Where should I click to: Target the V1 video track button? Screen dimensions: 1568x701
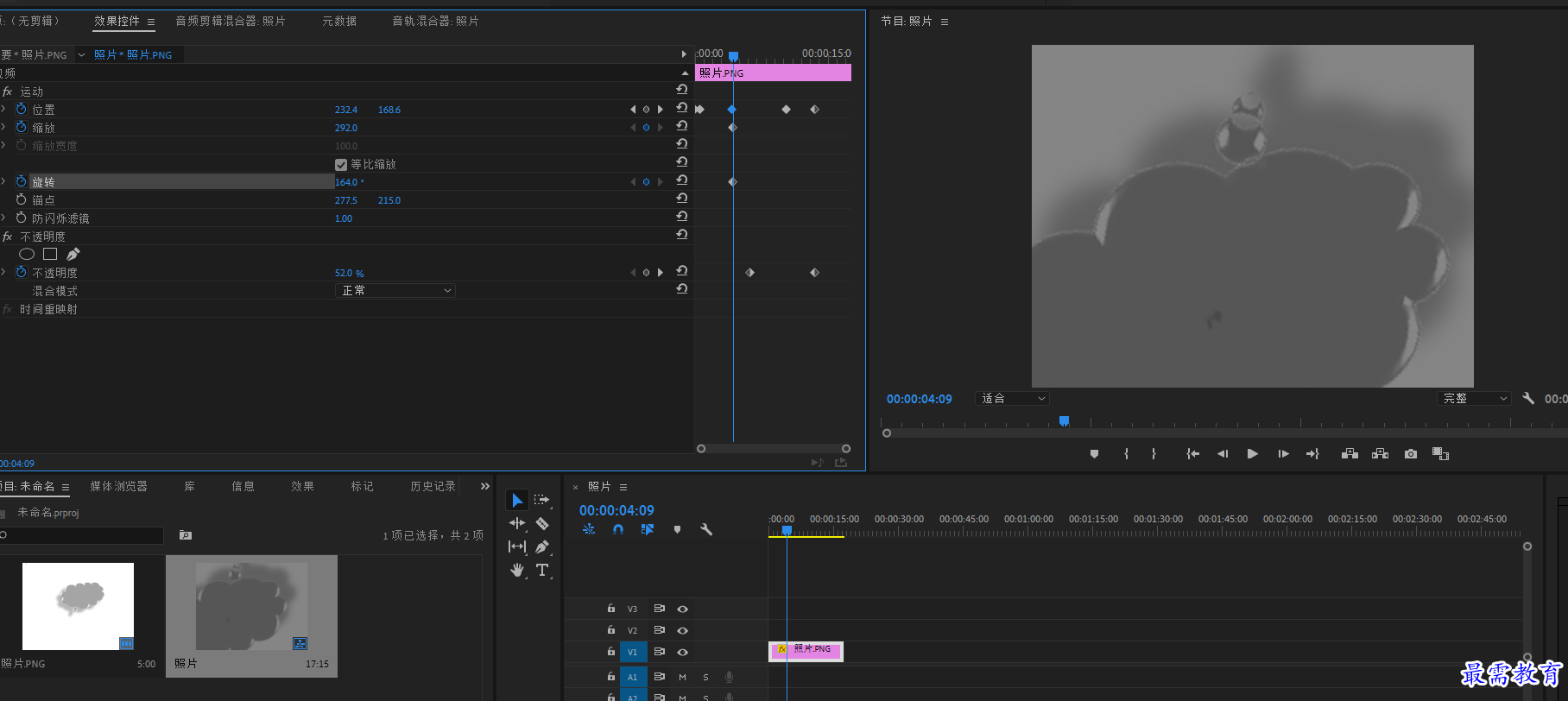click(x=632, y=653)
